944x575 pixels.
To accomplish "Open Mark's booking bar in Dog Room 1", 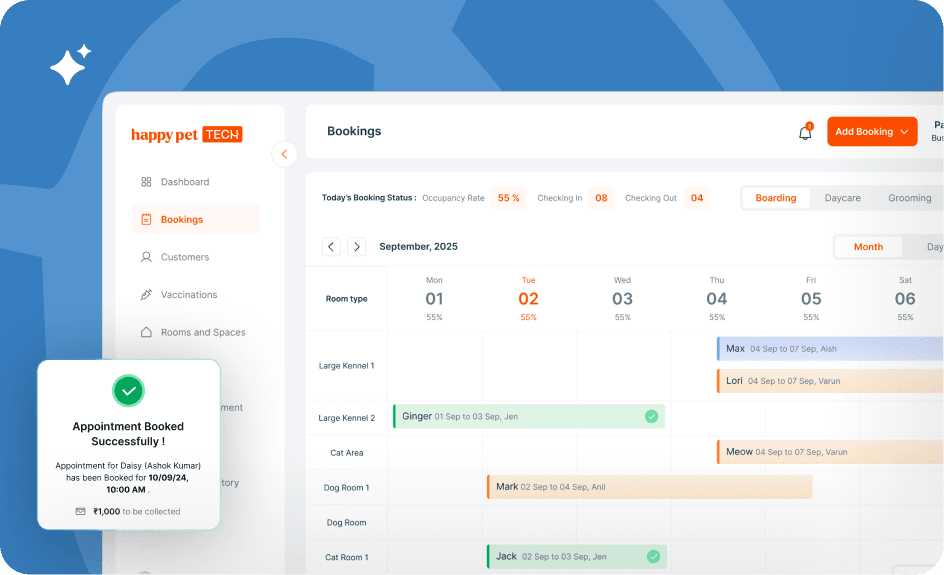I will pos(649,487).
